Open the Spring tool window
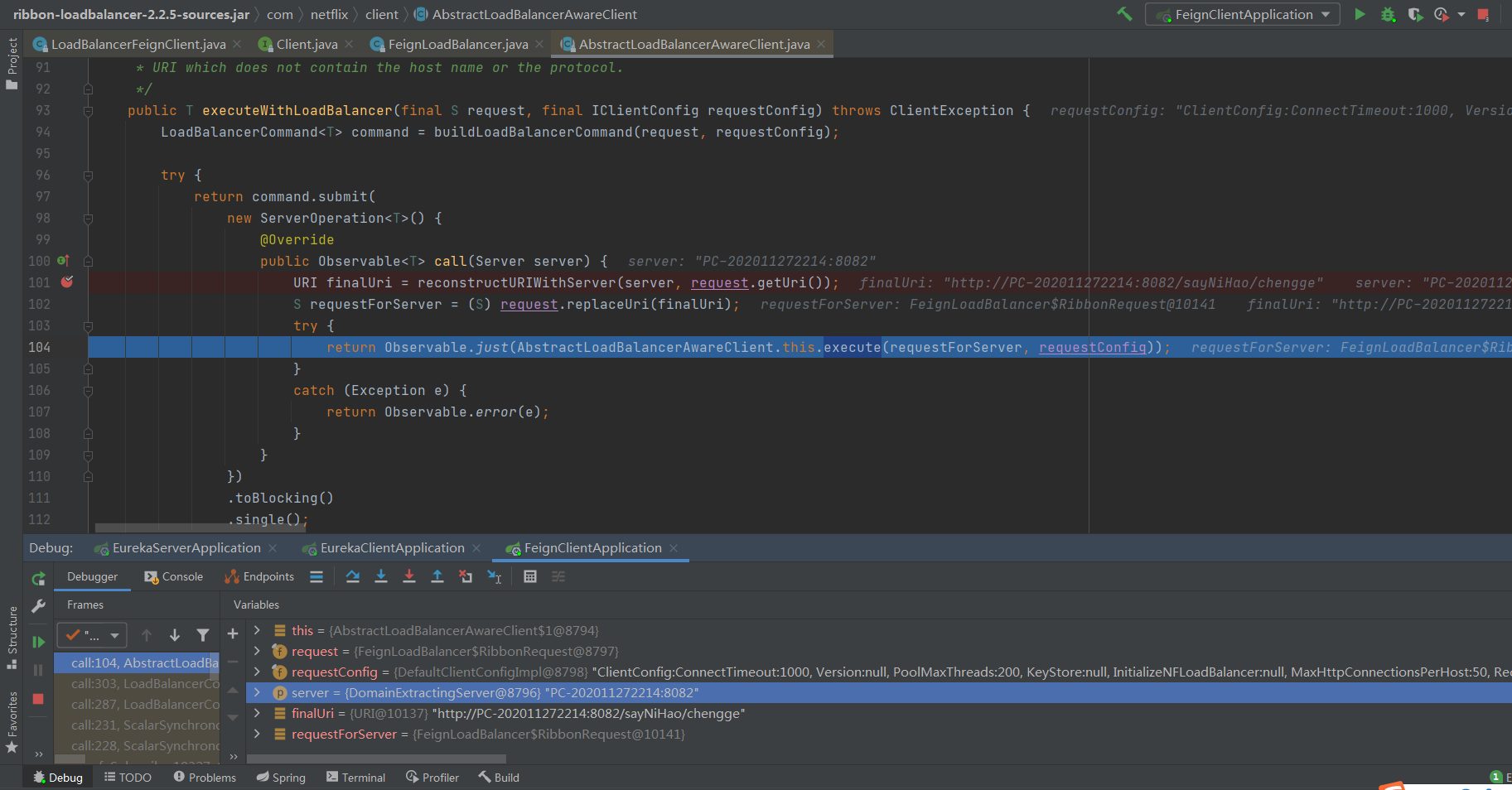This screenshot has height=790, width=1512. coord(281,778)
